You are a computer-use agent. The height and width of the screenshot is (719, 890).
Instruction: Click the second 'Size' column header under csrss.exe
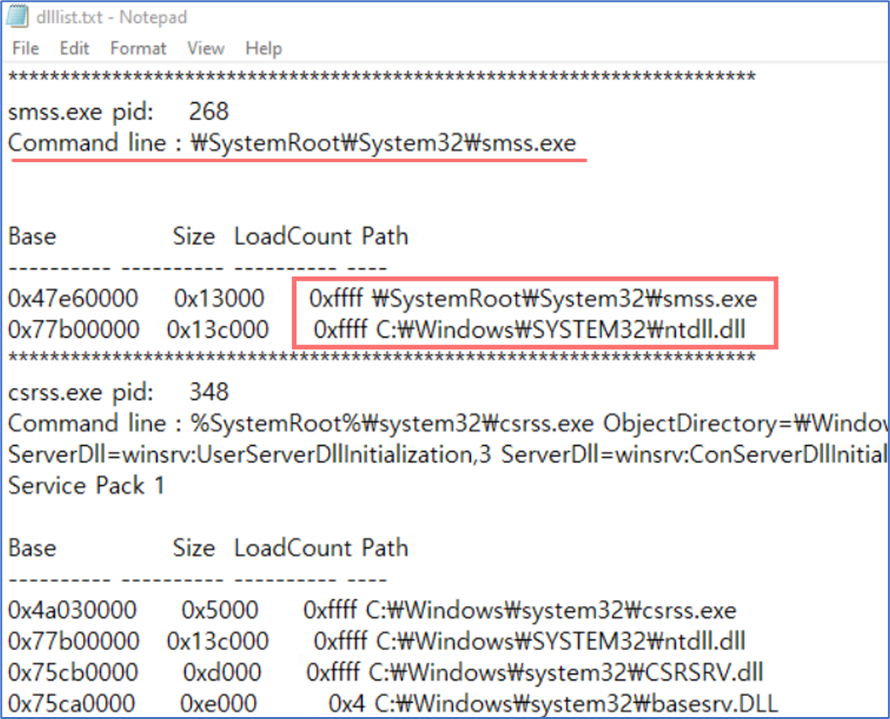[x=194, y=548]
